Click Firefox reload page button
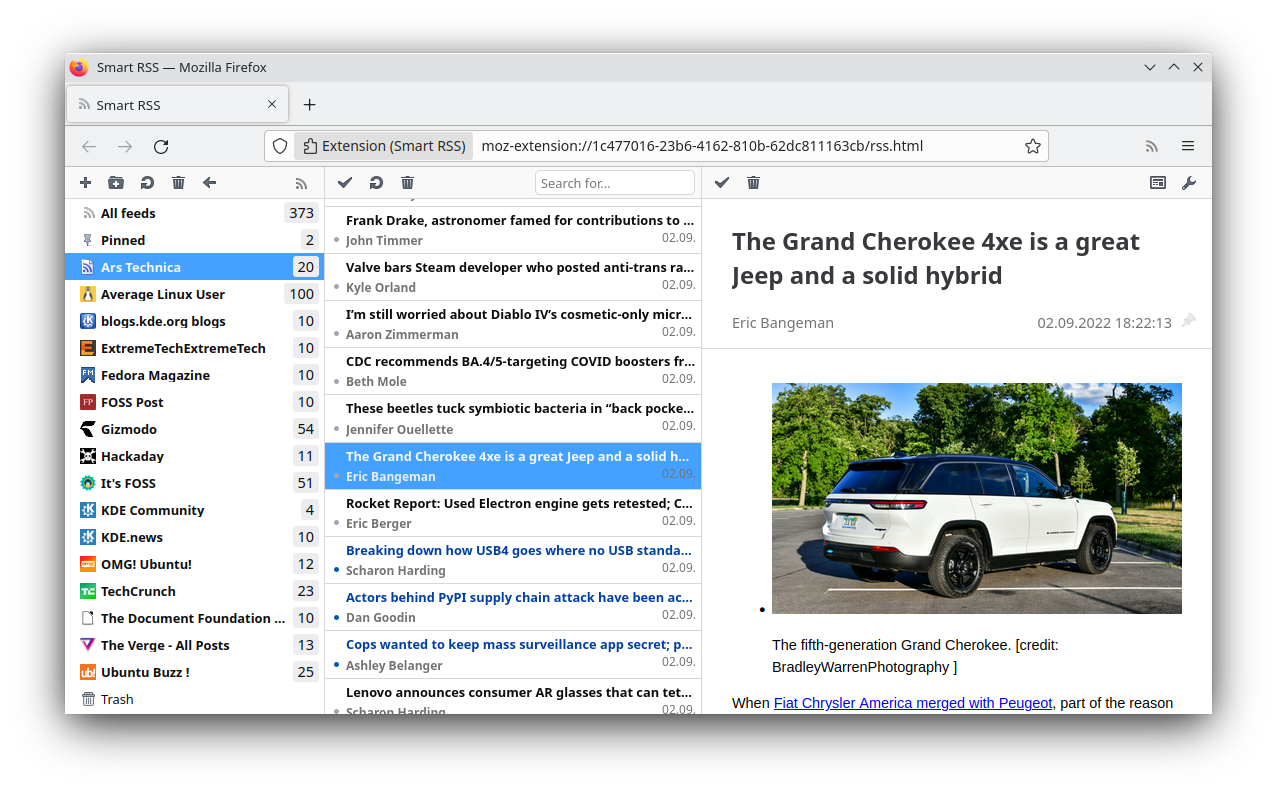 coord(161,146)
